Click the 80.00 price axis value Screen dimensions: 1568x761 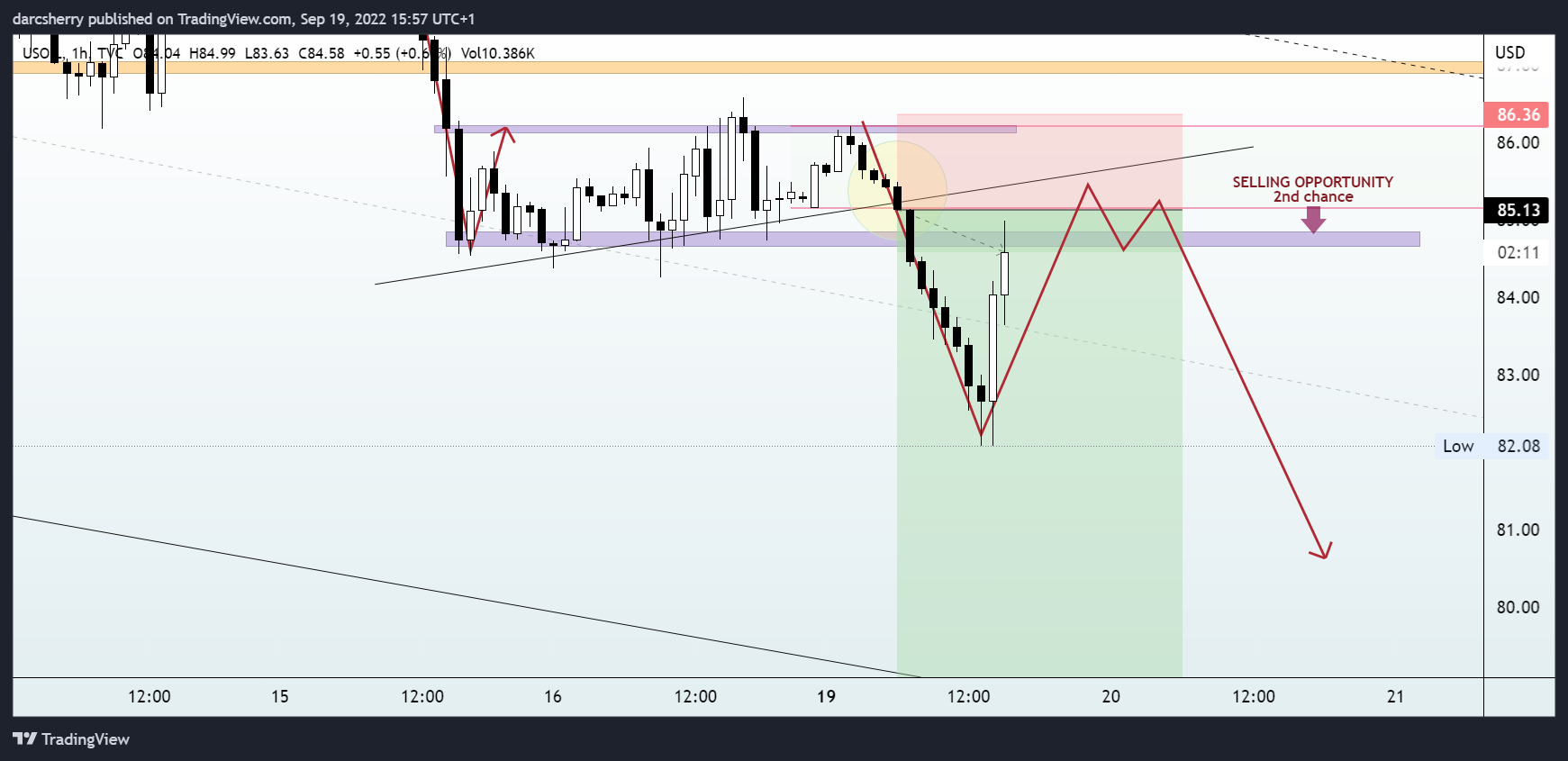(x=1518, y=607)
